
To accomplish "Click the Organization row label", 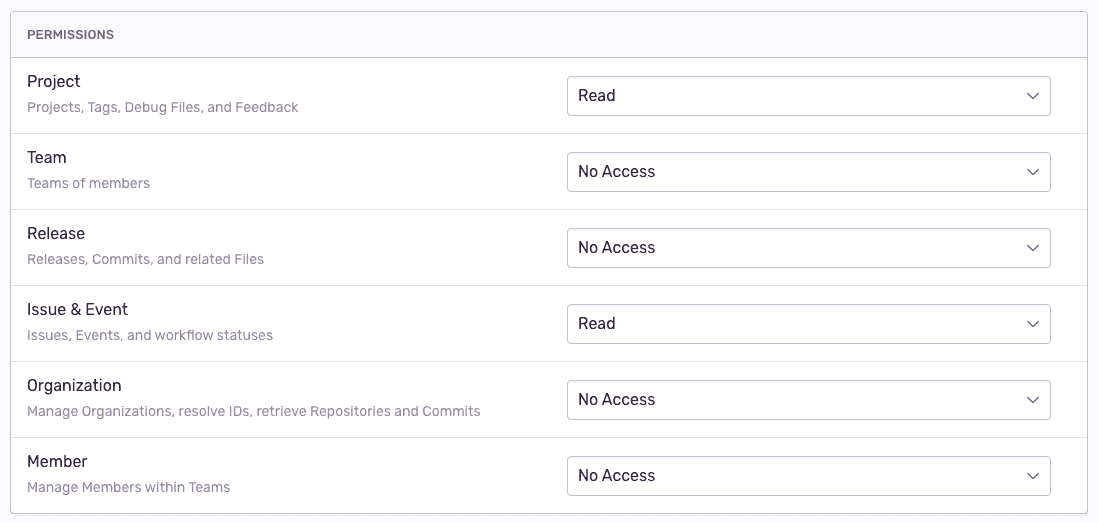I will [74, 386].
